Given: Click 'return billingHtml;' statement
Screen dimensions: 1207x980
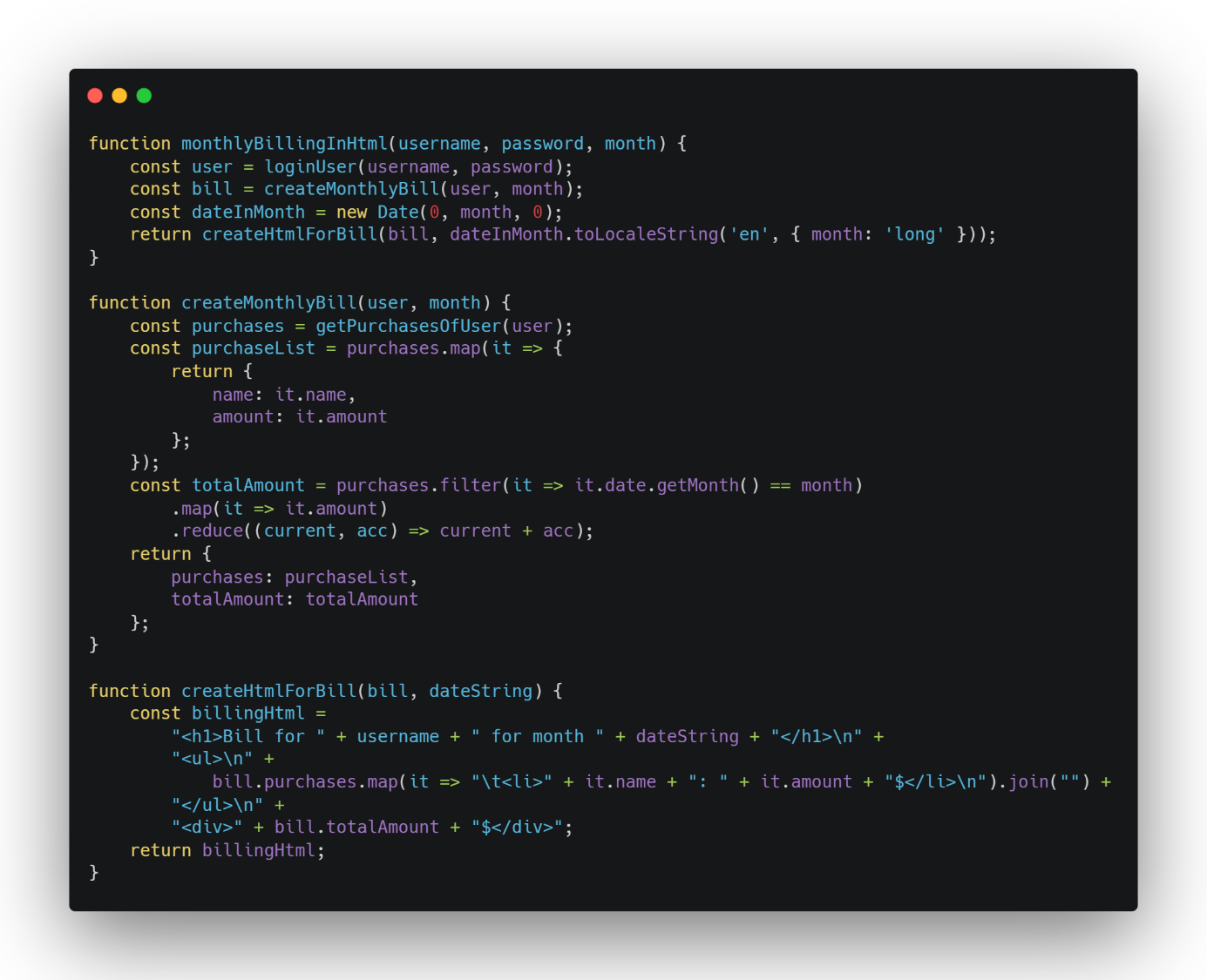Looking at the screenshot, I should pyautogui.click(x=227, y=850).
